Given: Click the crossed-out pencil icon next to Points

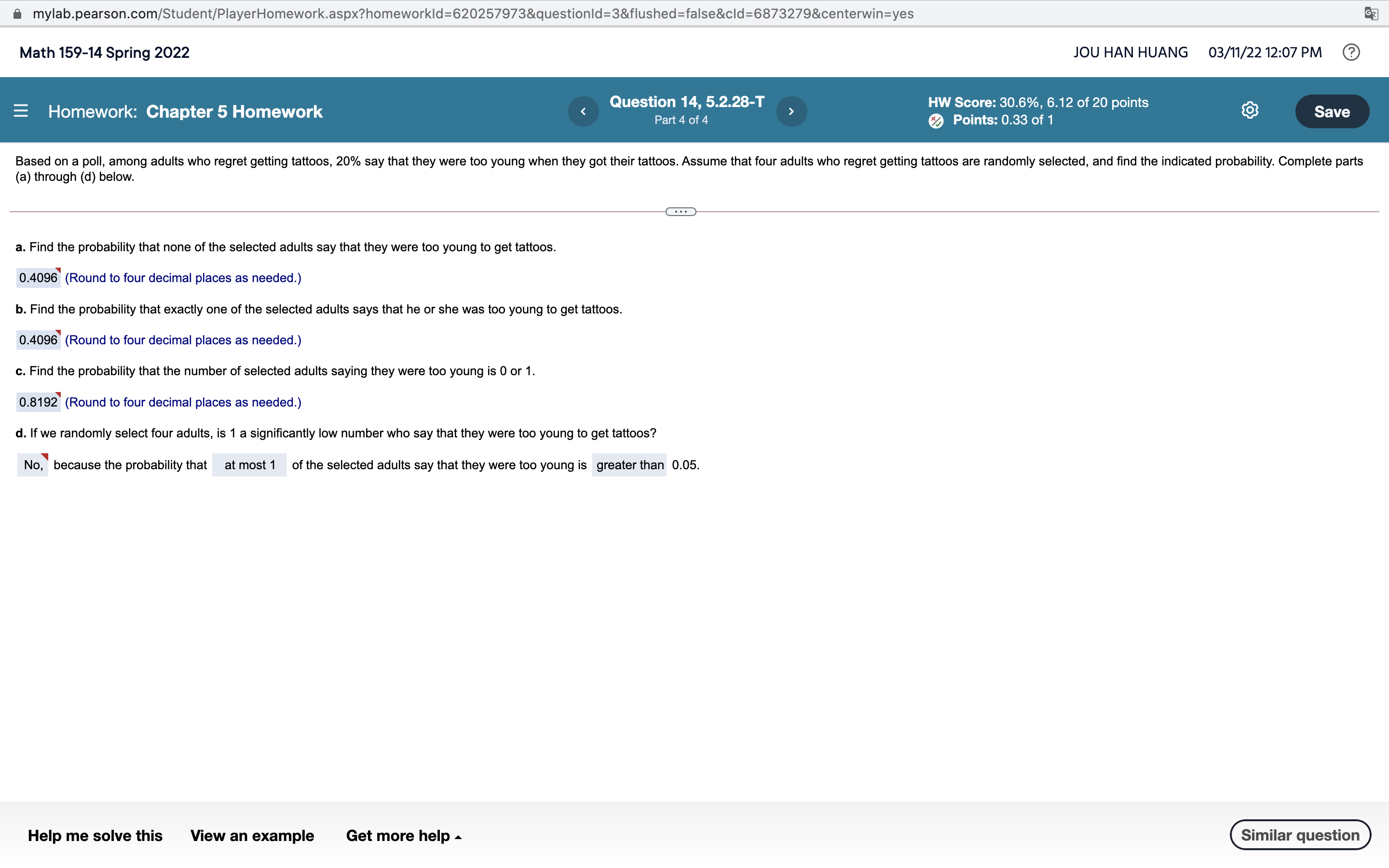Looking at the screenshot, I should [936, 121].
